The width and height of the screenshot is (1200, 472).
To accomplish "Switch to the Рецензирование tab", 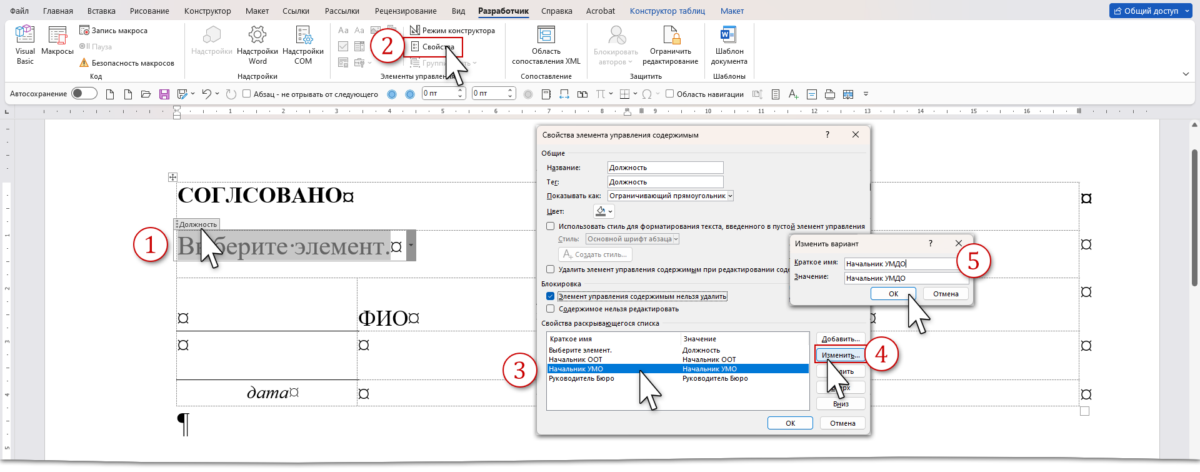I will click(x=397, y=11).
